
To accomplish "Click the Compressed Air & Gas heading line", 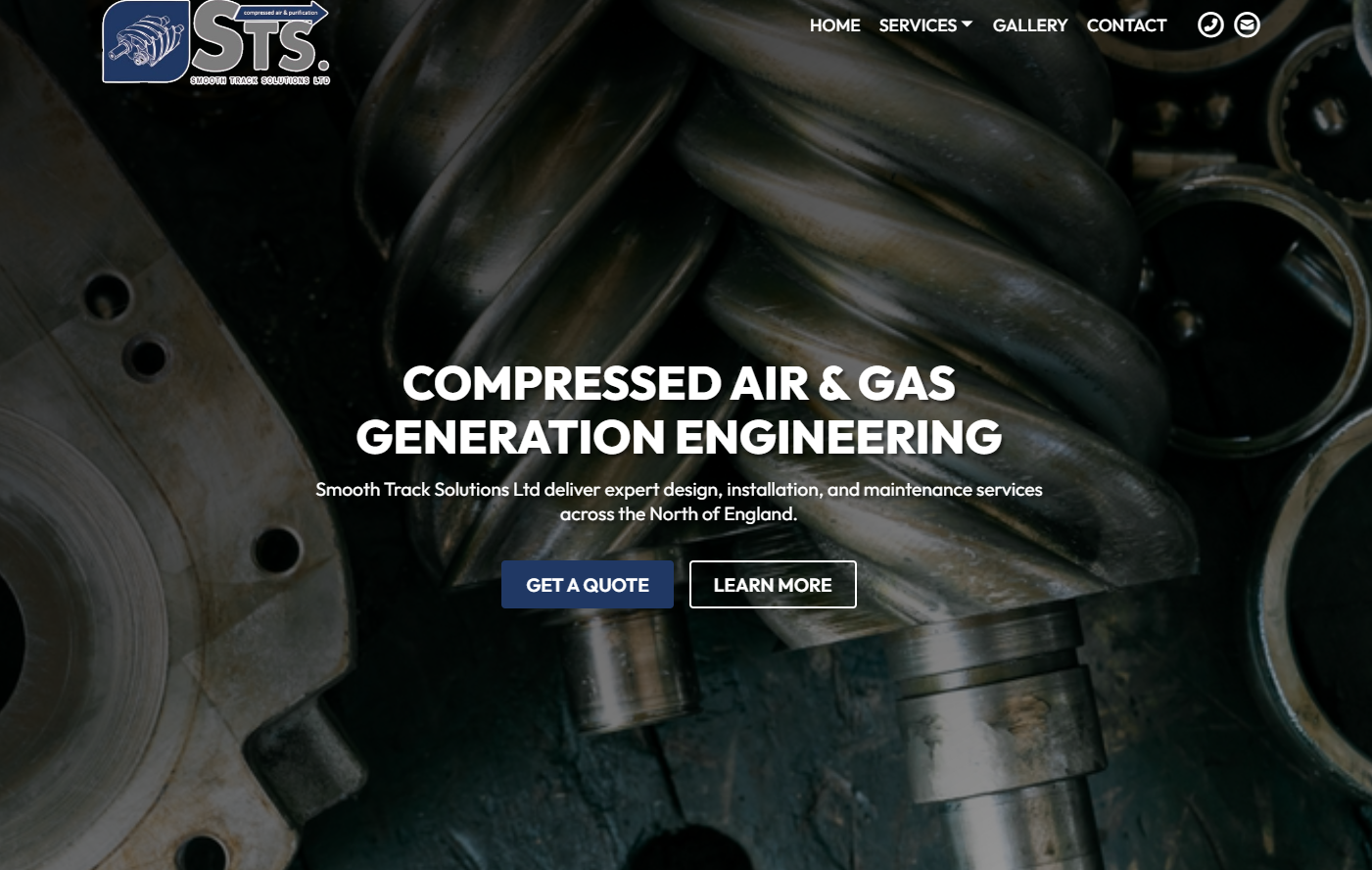I will point(679,383).
